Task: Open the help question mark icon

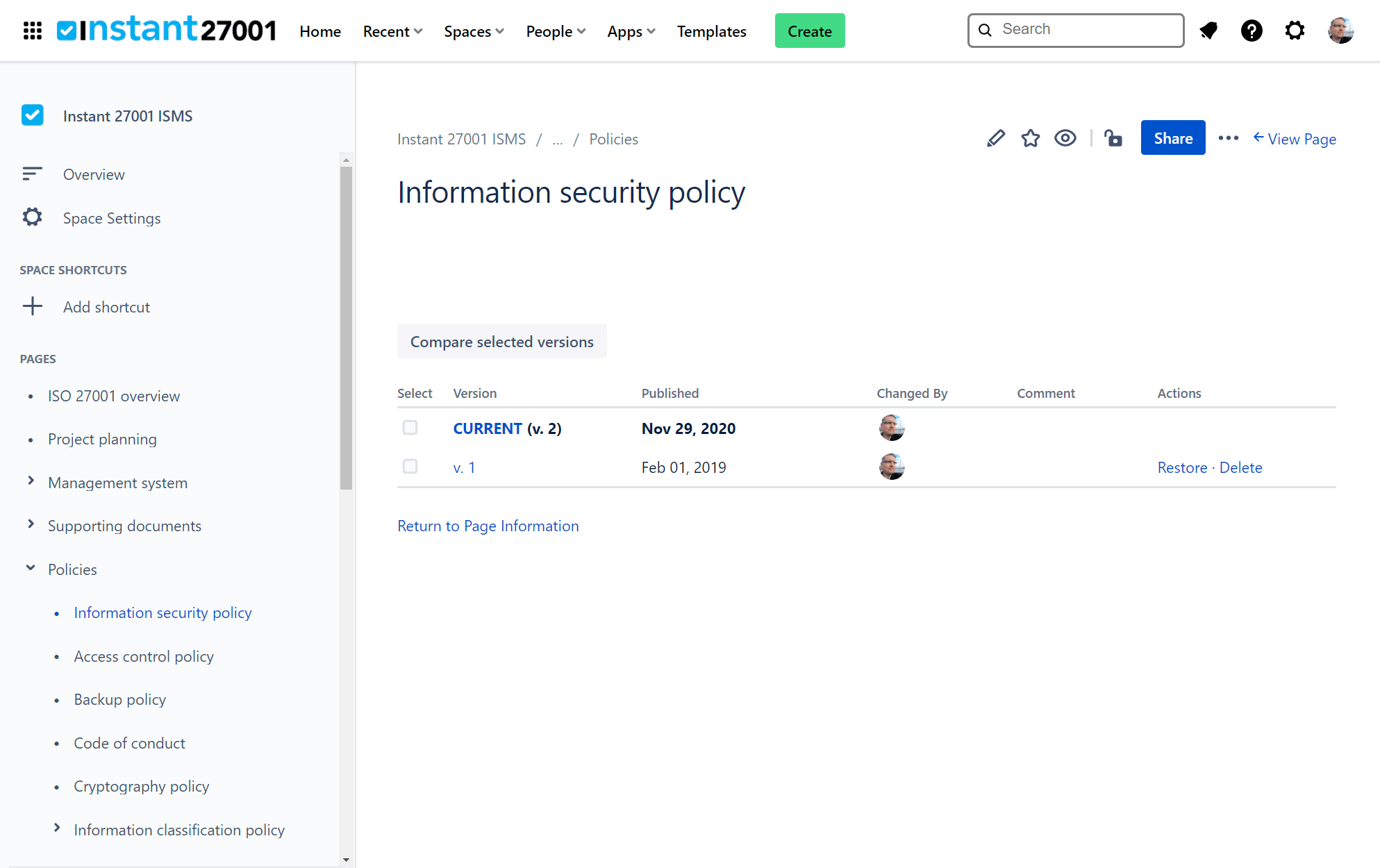Action: 1251,31
